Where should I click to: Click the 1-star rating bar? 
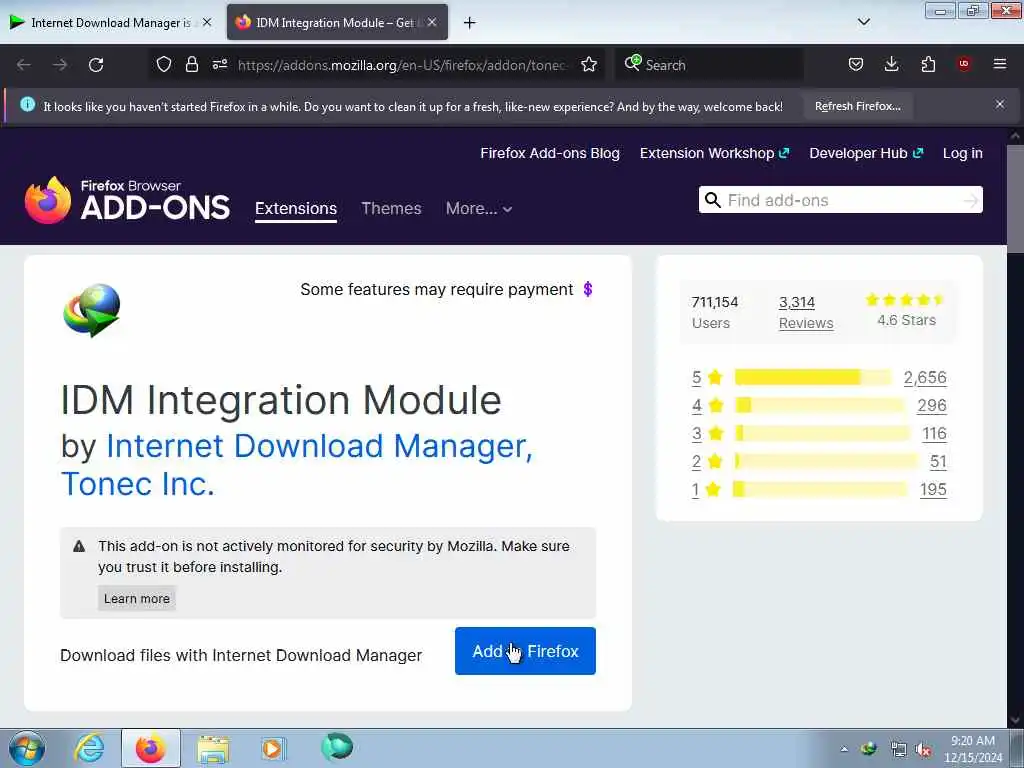(x=820, y=489)
